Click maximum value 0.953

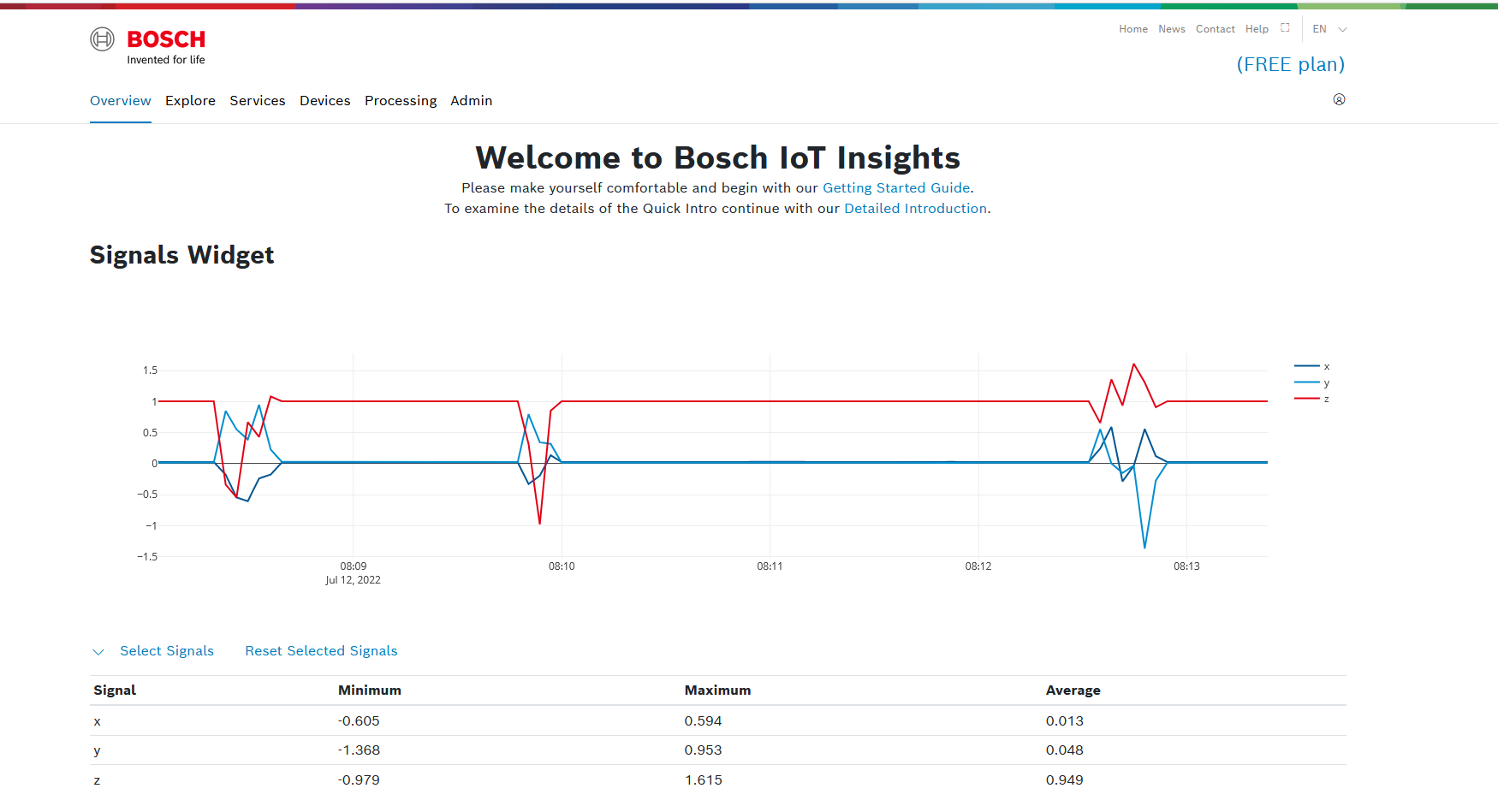click(x=703, y=750)
